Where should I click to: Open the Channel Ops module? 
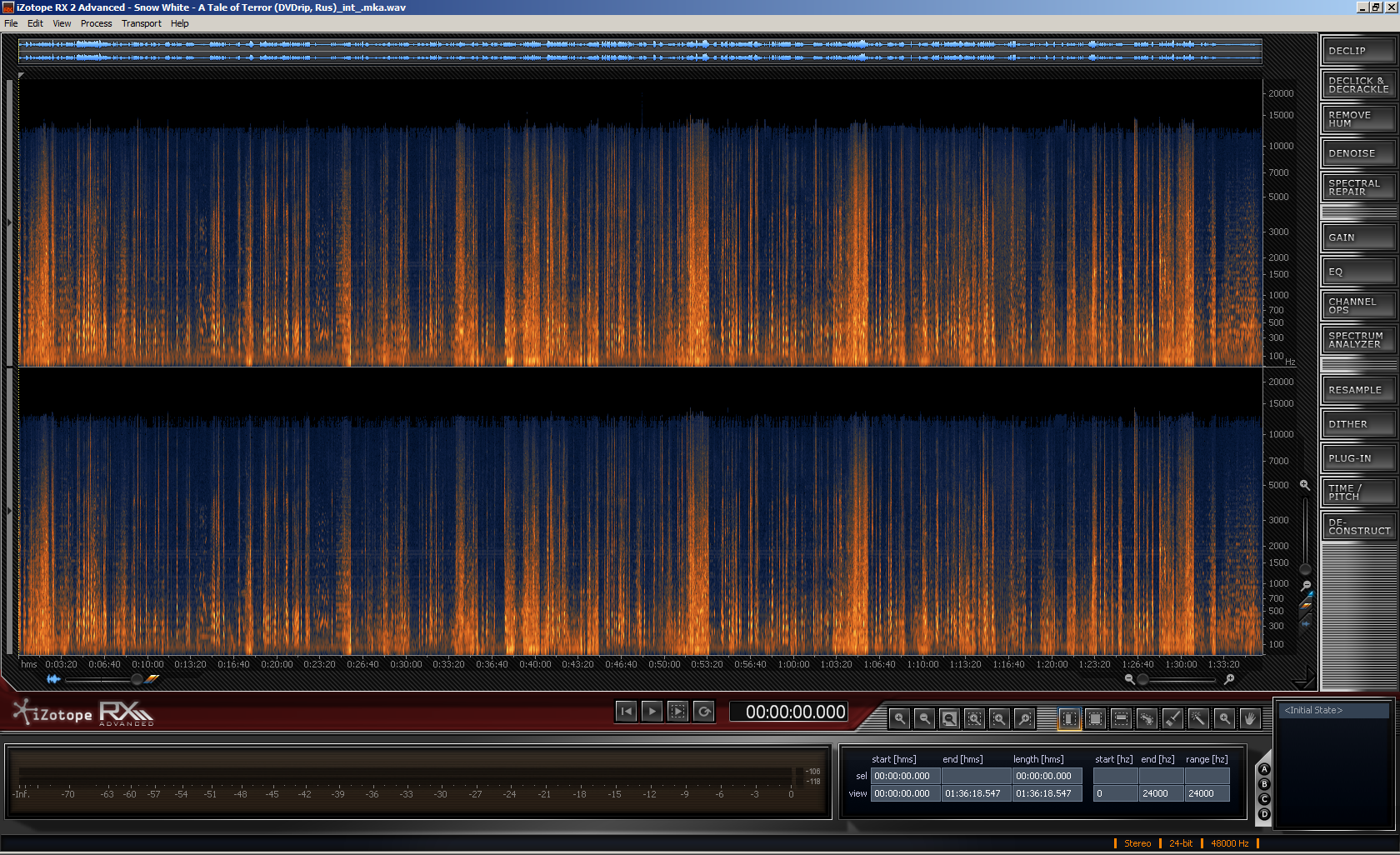coord(1358,306)
